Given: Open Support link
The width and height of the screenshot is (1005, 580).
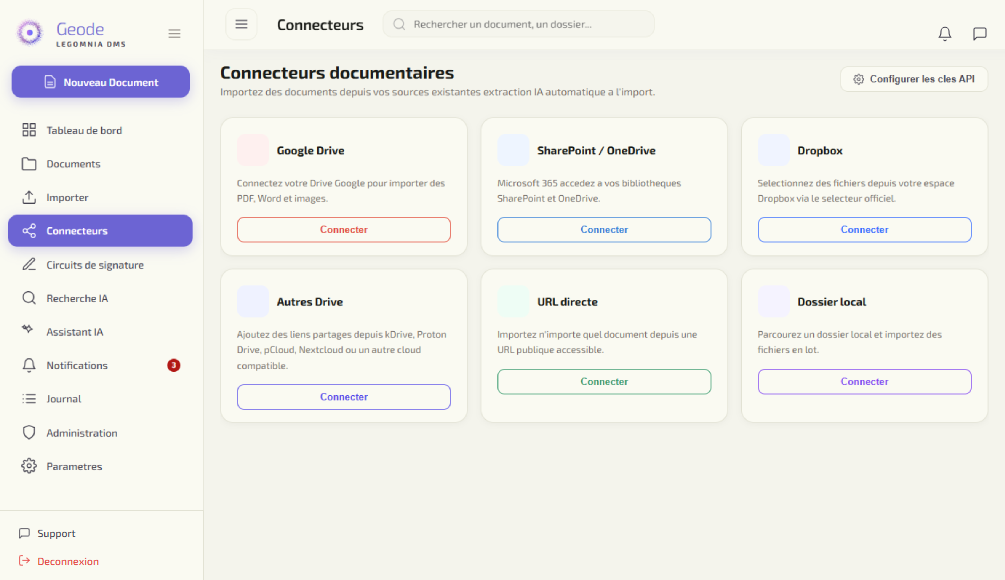Looking at the screenshot, I should [56, 533].
